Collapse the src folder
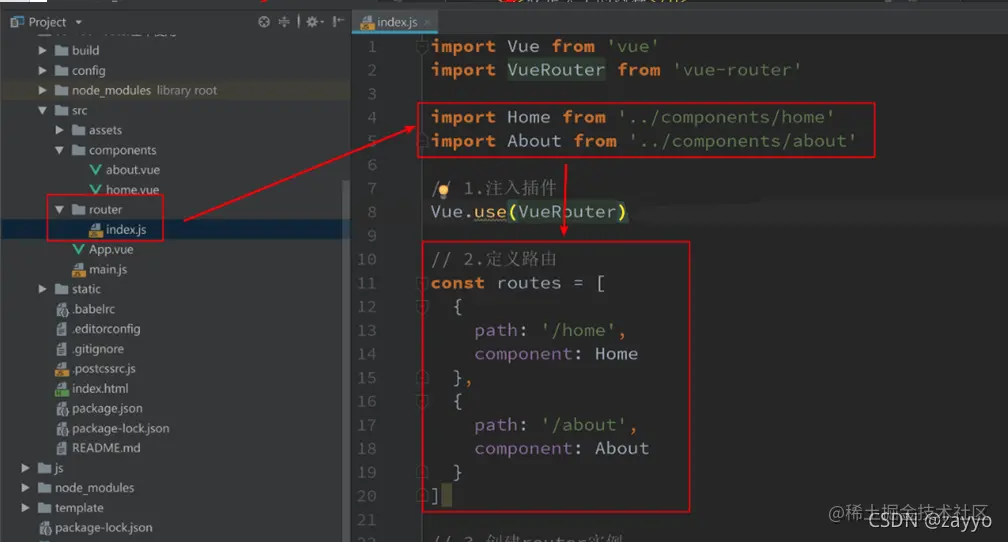This screenshot has width=1008, height=542. point(42,110)
